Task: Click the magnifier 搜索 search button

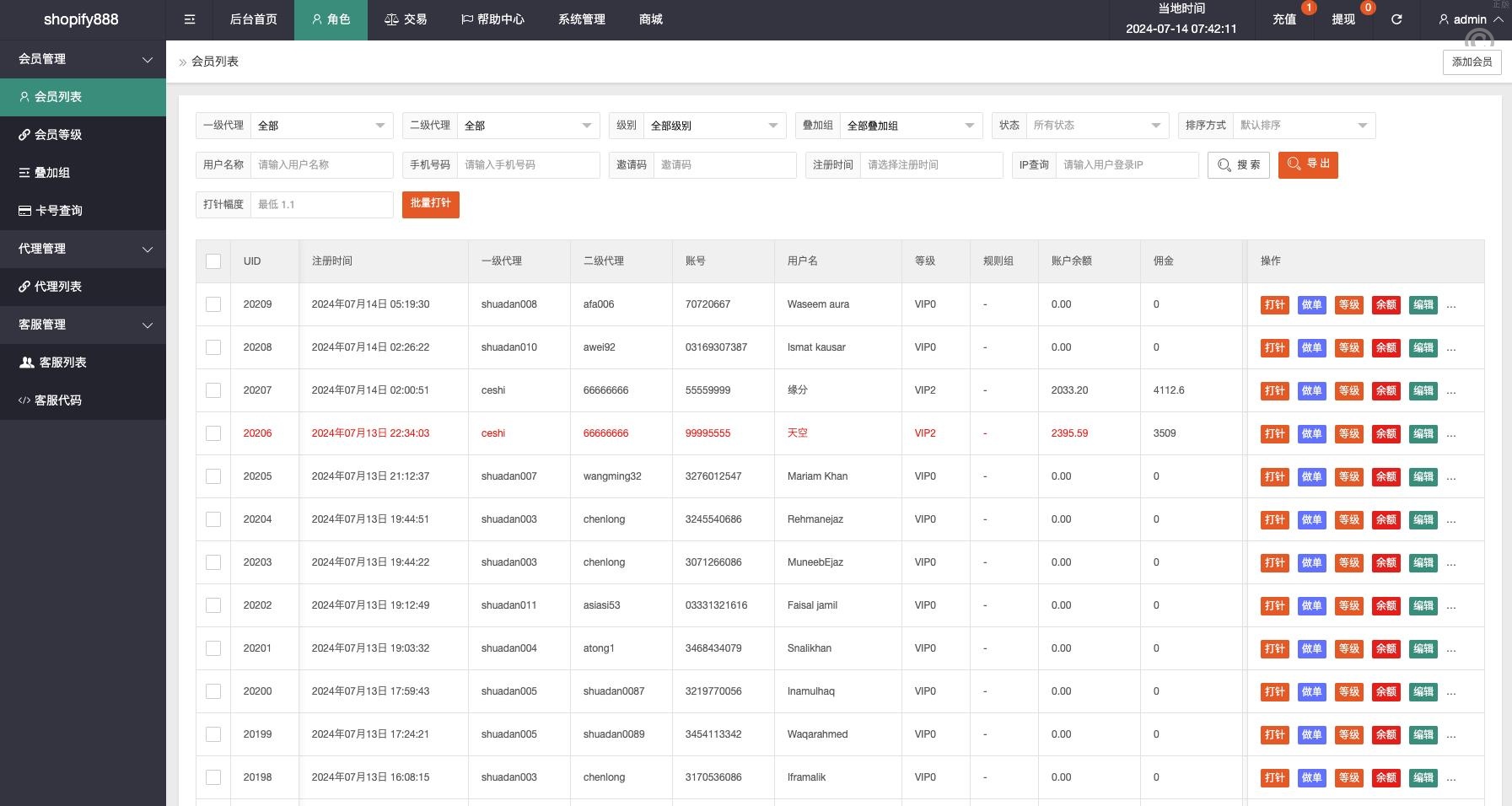Action: [1238, 165]
